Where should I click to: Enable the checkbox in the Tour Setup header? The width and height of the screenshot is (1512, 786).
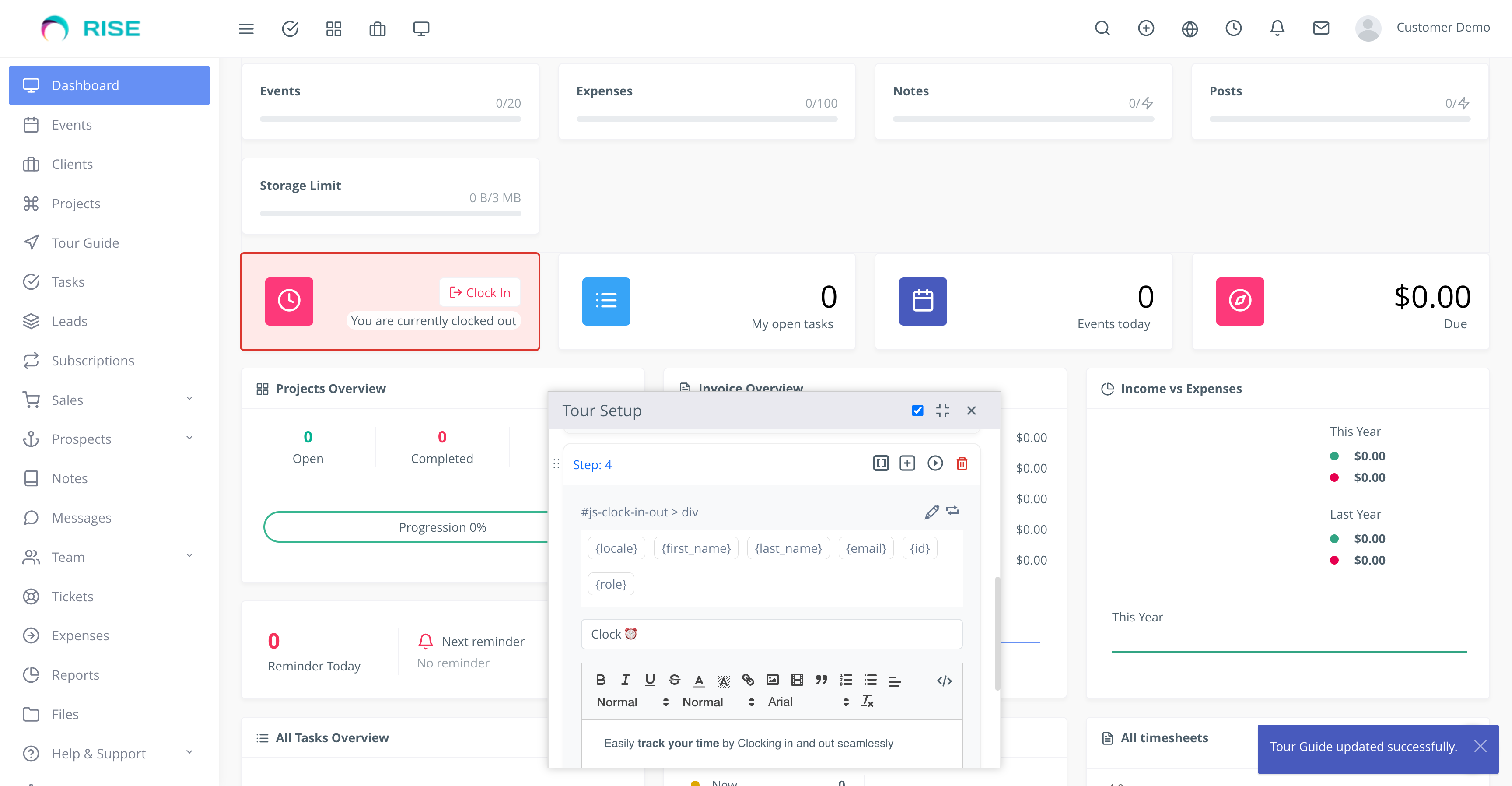tap(917, 411)
